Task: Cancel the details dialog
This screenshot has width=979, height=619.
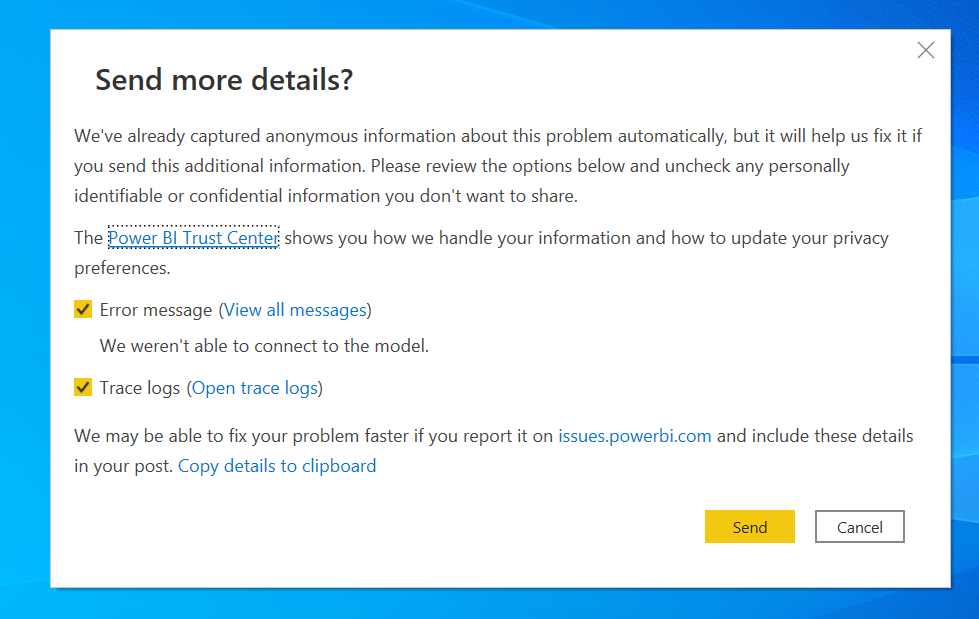Action: [x=859, y=527]
